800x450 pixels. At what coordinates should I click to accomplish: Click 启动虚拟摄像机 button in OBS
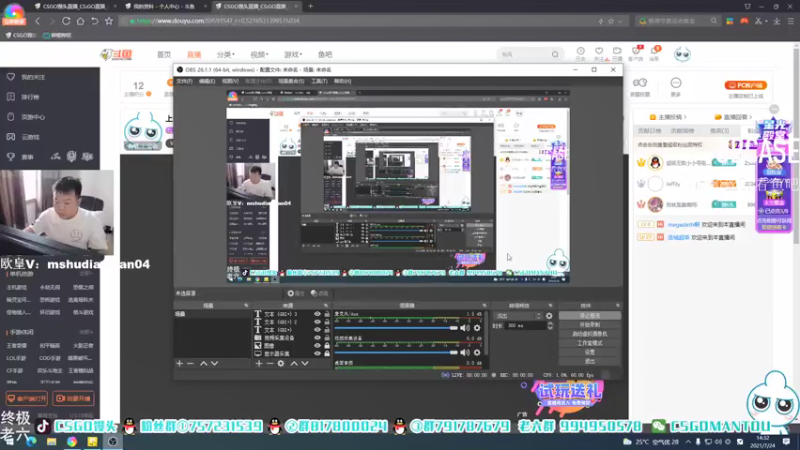[x=590, y=334]
